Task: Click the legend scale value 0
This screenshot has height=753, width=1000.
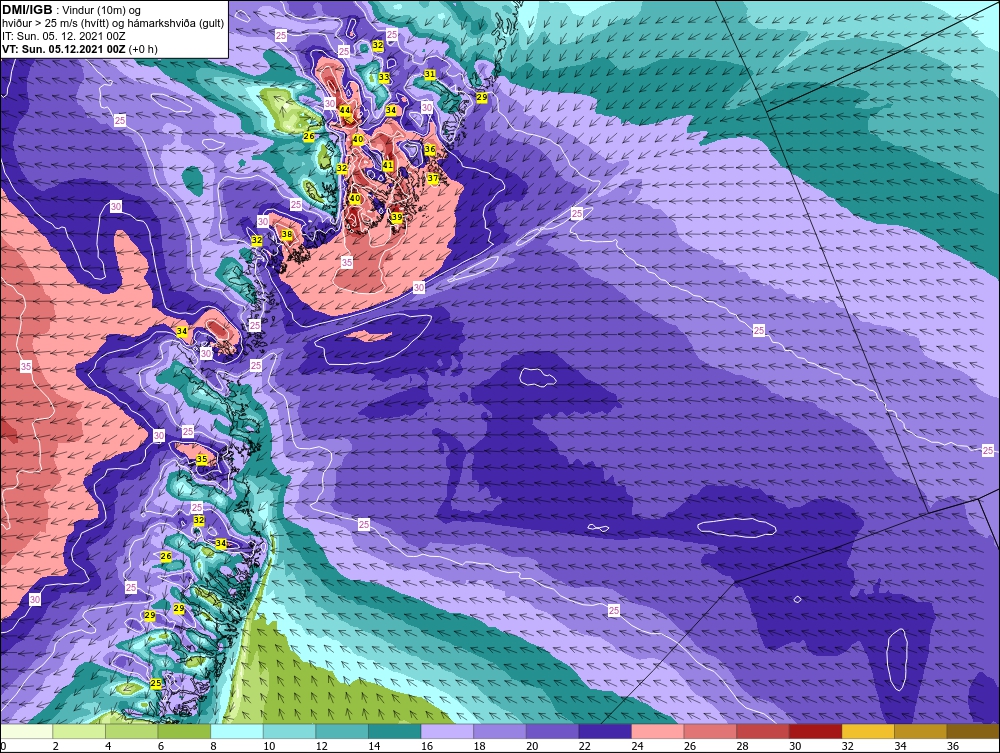Action: click(x=4, y=746)
